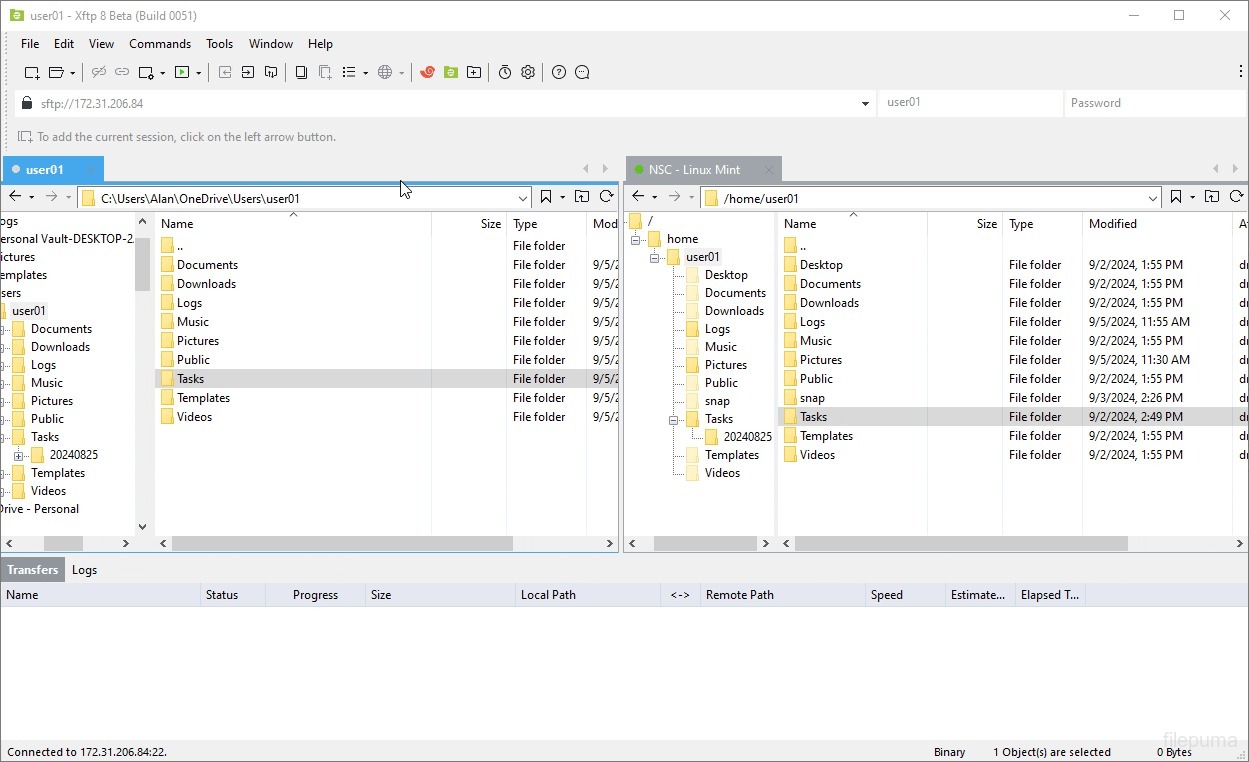Expand the local path address dropdown

coord(522,198)
